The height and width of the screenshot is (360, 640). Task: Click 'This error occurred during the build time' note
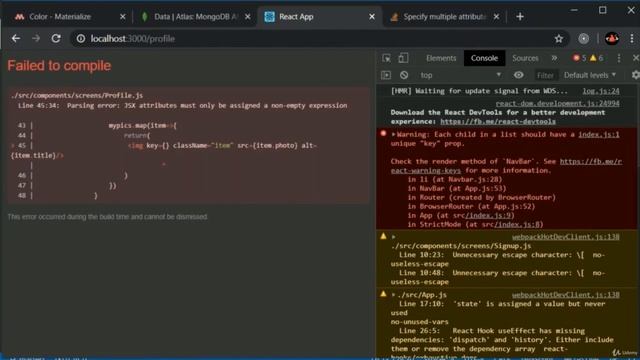107,217
